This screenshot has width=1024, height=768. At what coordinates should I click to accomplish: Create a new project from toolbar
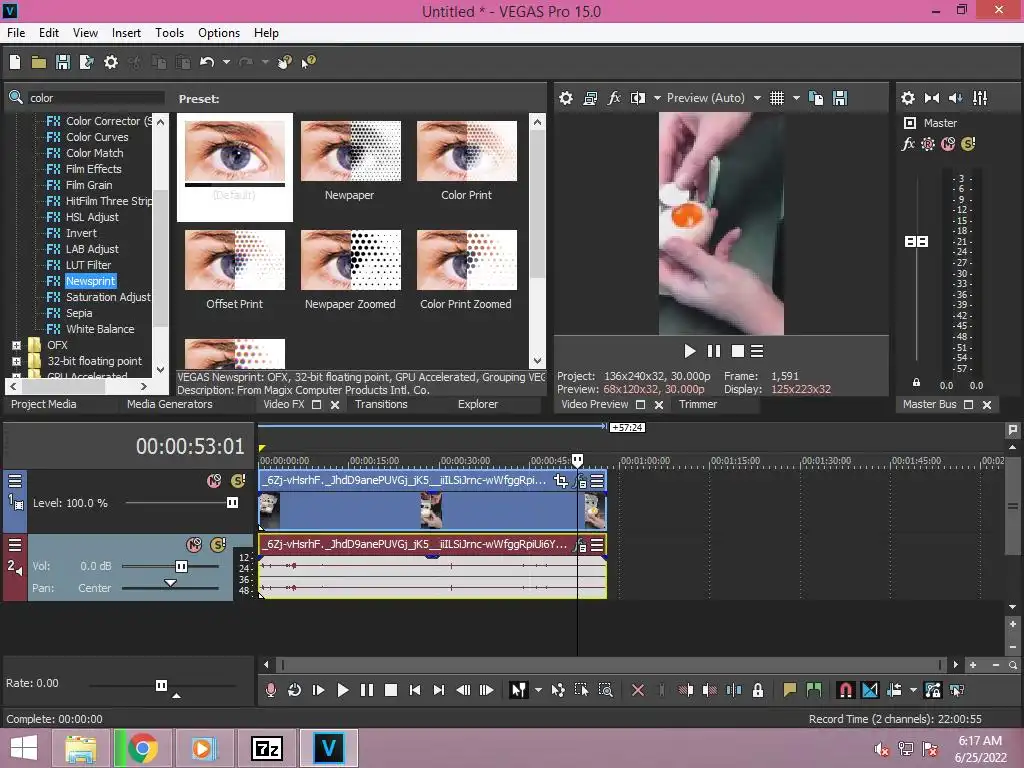(x=15, y=62)
